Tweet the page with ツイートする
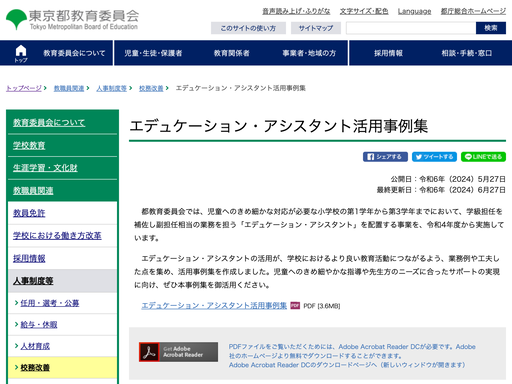Image resolution: width=512 pixels, height=384 pixels. tap(434, 157)
